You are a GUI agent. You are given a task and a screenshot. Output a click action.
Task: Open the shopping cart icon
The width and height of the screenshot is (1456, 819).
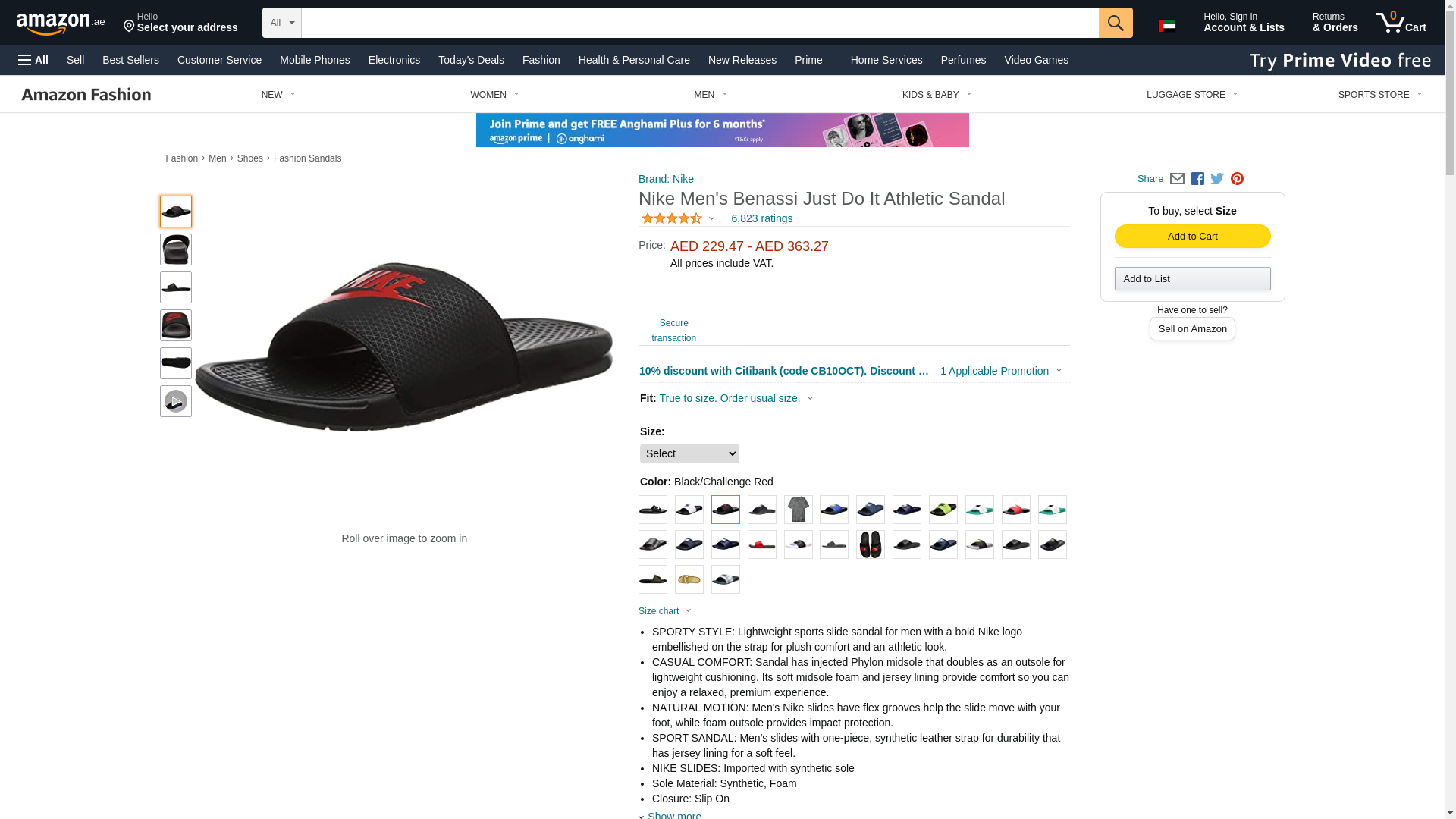click(1401, 23)
